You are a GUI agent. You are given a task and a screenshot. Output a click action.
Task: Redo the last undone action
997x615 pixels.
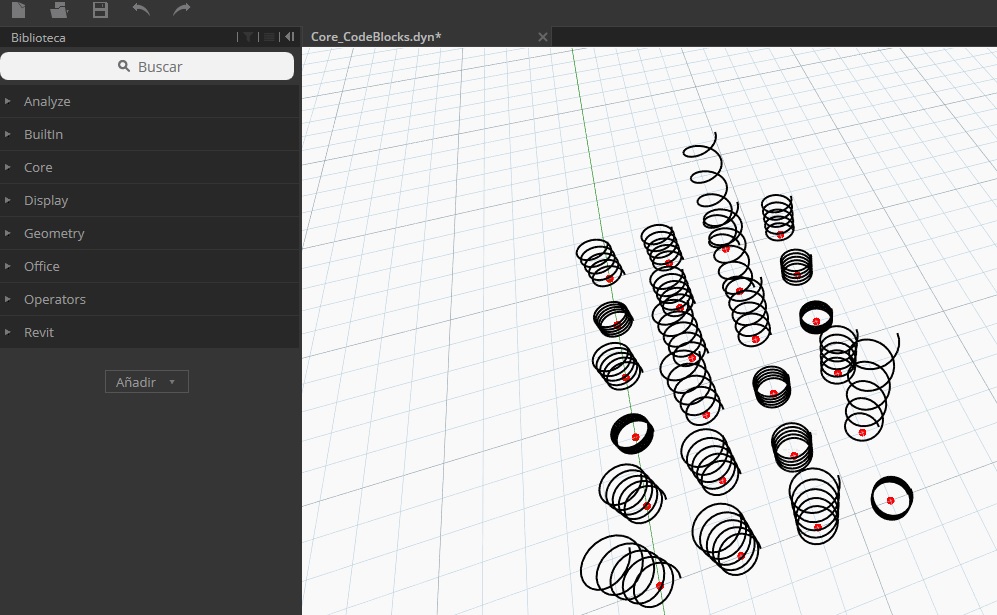(x=181, y=10)
